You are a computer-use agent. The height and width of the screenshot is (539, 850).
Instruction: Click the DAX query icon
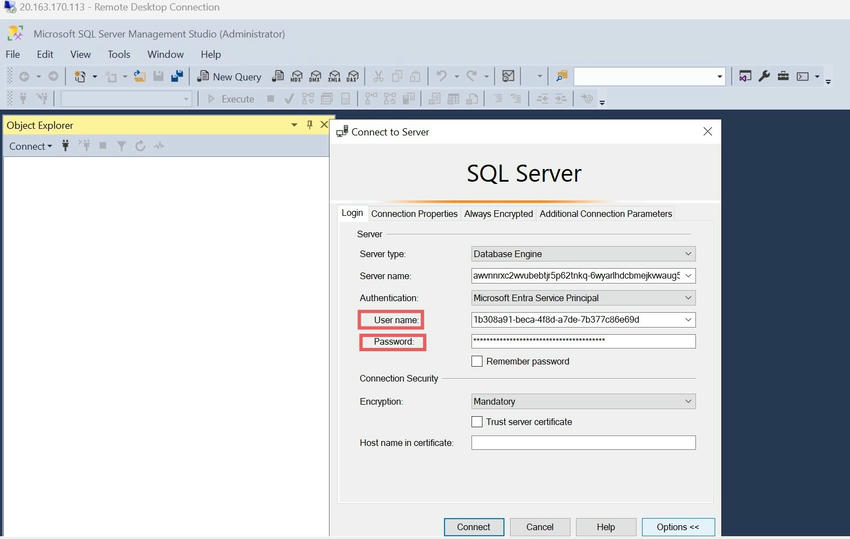click(353, 76)
